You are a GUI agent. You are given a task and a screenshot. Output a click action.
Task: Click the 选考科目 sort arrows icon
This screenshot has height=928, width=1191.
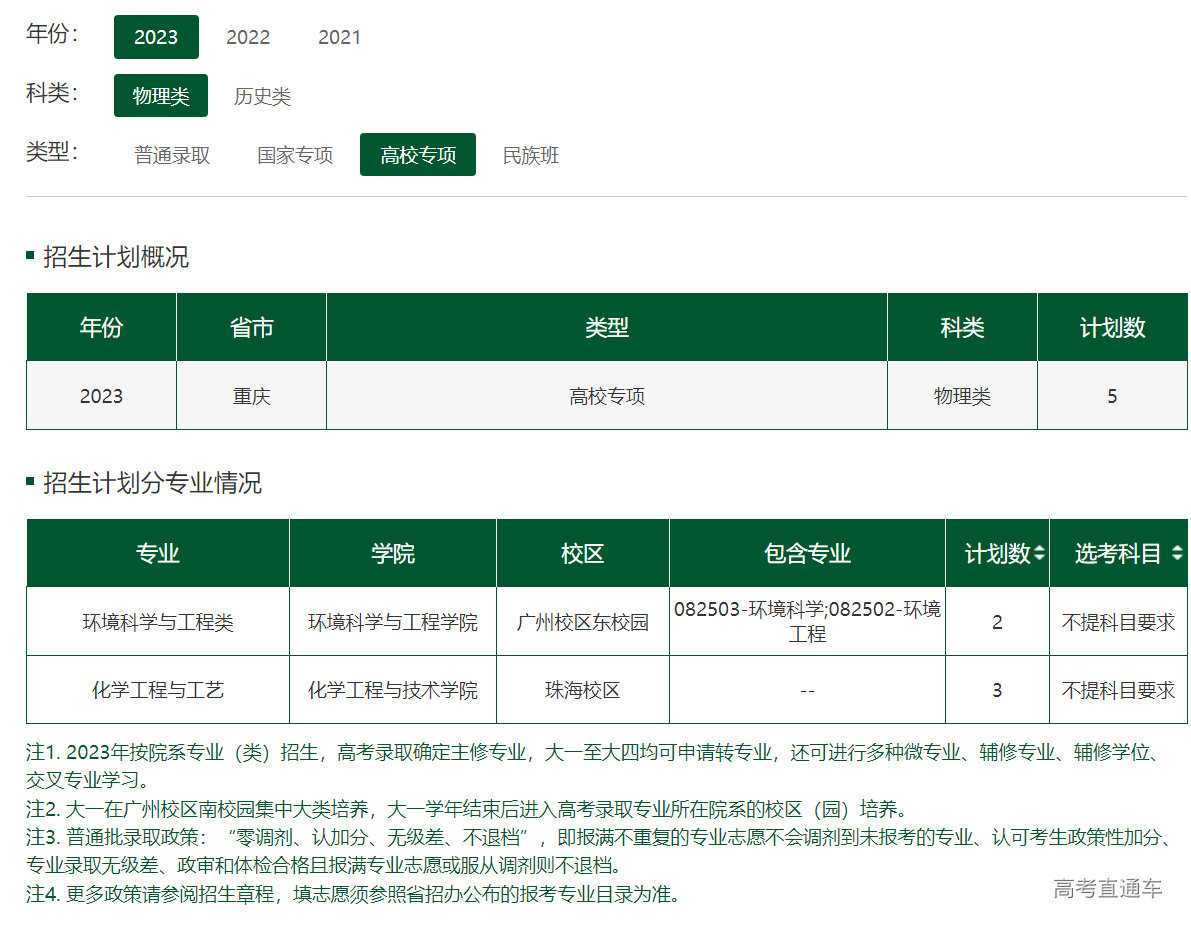tap(1177, 553)
